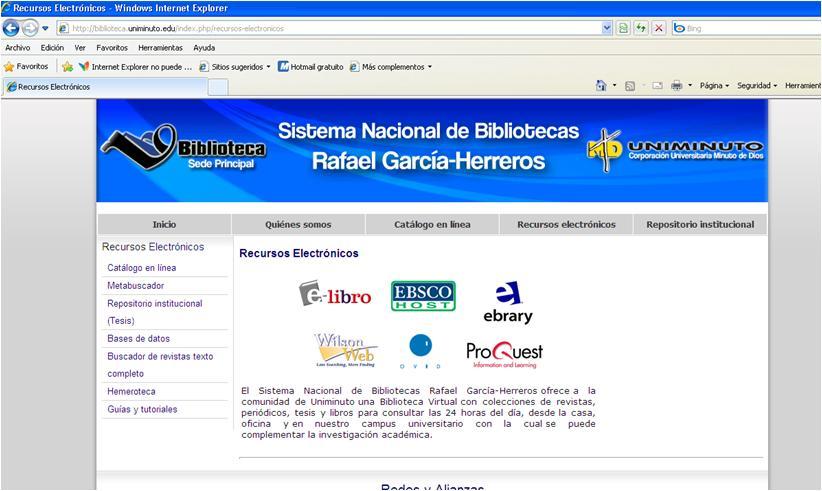Open the Ayuda menu
This screenshot has width=822, height=491.
[x=204, y=48]
